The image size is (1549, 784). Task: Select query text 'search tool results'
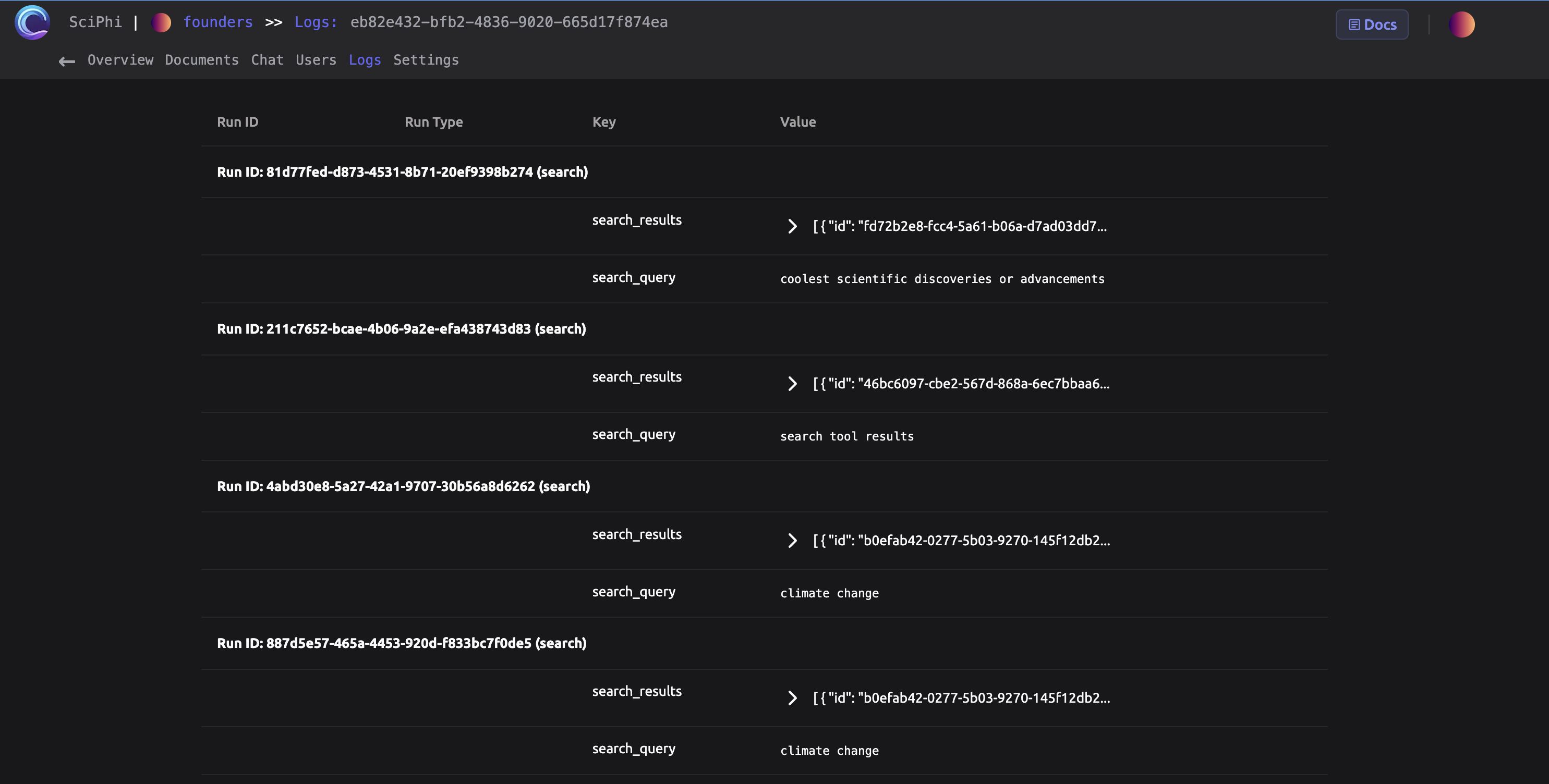point(846,436)
